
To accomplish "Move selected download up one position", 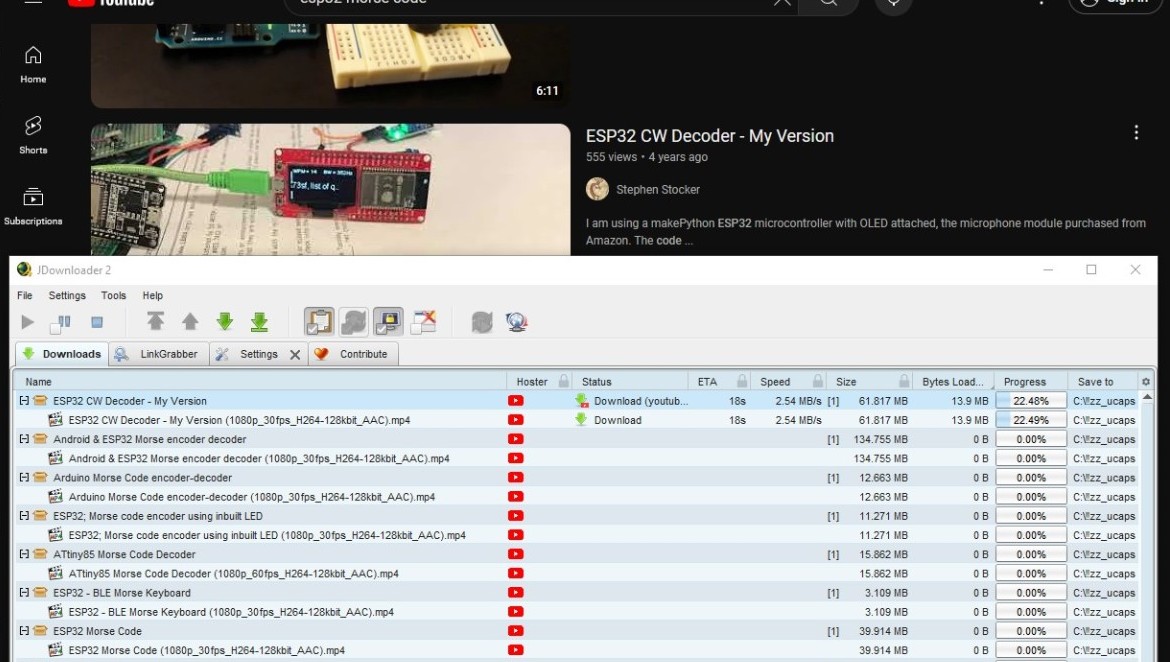I will coord(190,322).
